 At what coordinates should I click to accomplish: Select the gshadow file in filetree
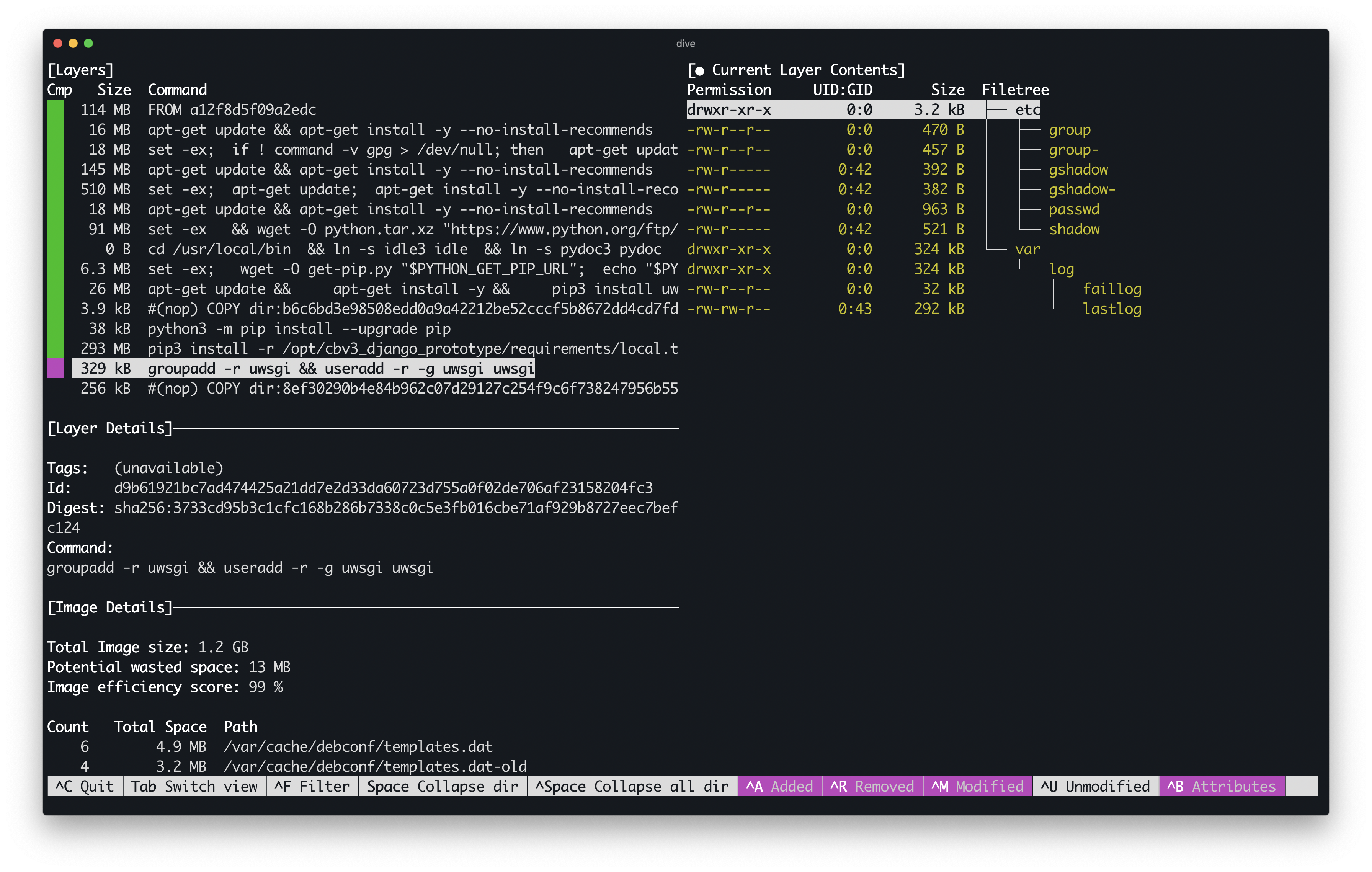point(1078,170)
